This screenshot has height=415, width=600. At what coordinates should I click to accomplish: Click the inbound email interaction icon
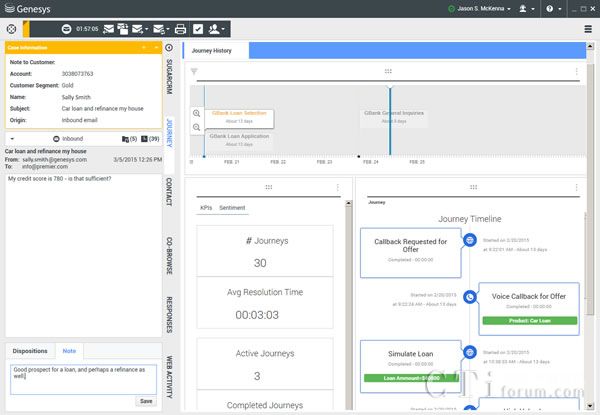point(66,29)
